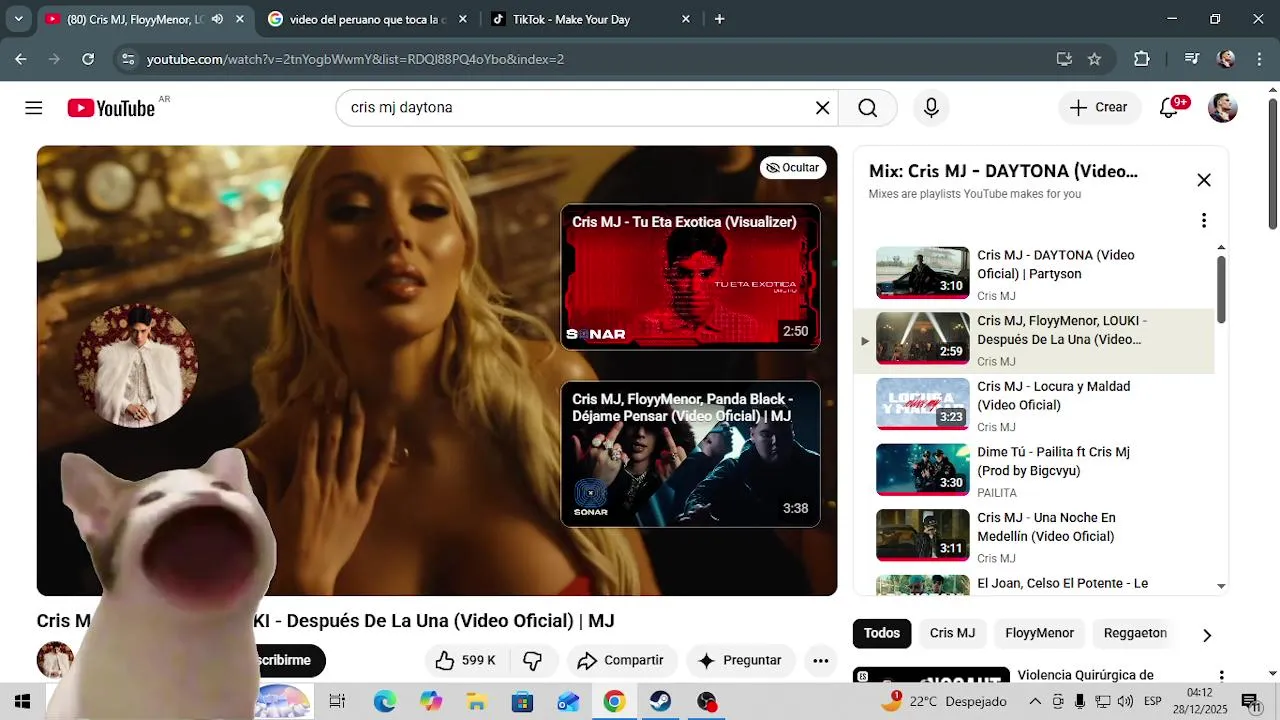
Task: Open the Chrome extensions puzzle icon
Action: (1142, 59)
